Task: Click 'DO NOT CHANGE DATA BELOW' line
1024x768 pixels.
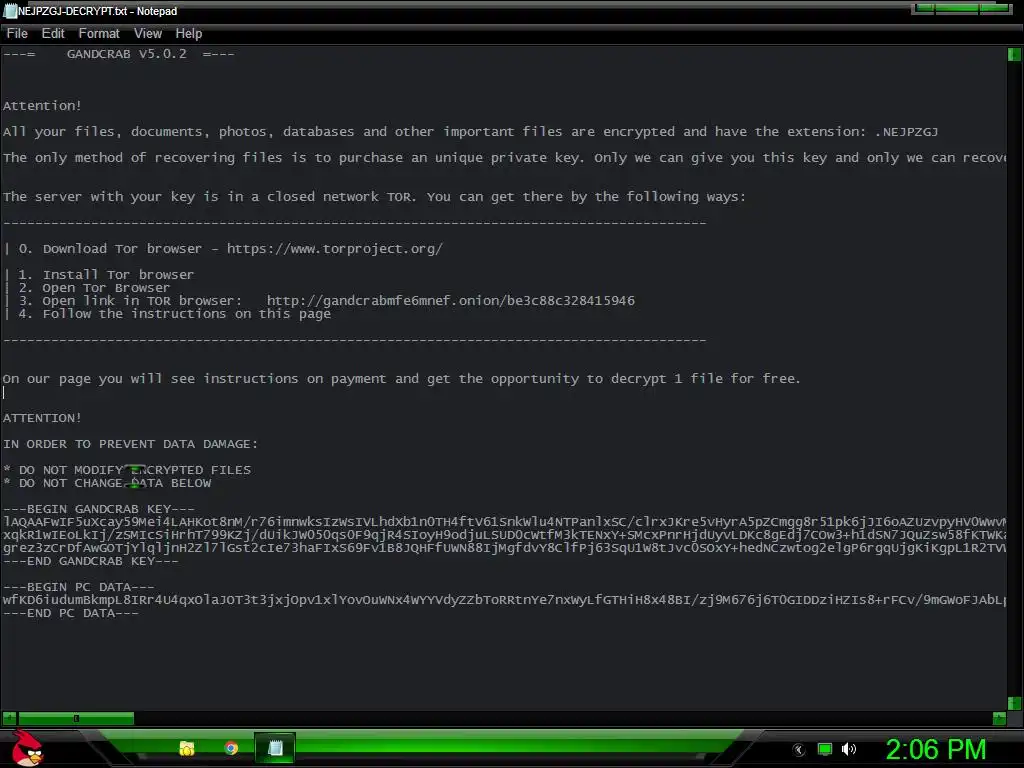Action: coord(108,483)
